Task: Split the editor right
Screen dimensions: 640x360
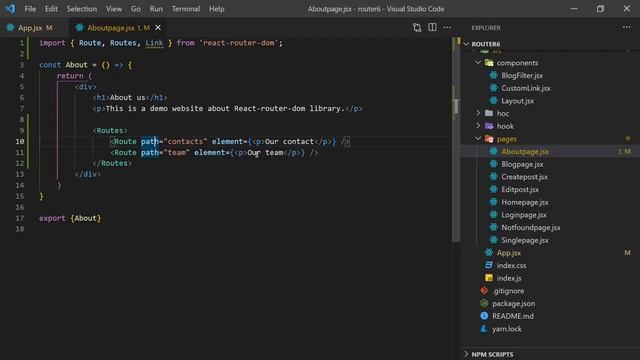Action: 432,27
